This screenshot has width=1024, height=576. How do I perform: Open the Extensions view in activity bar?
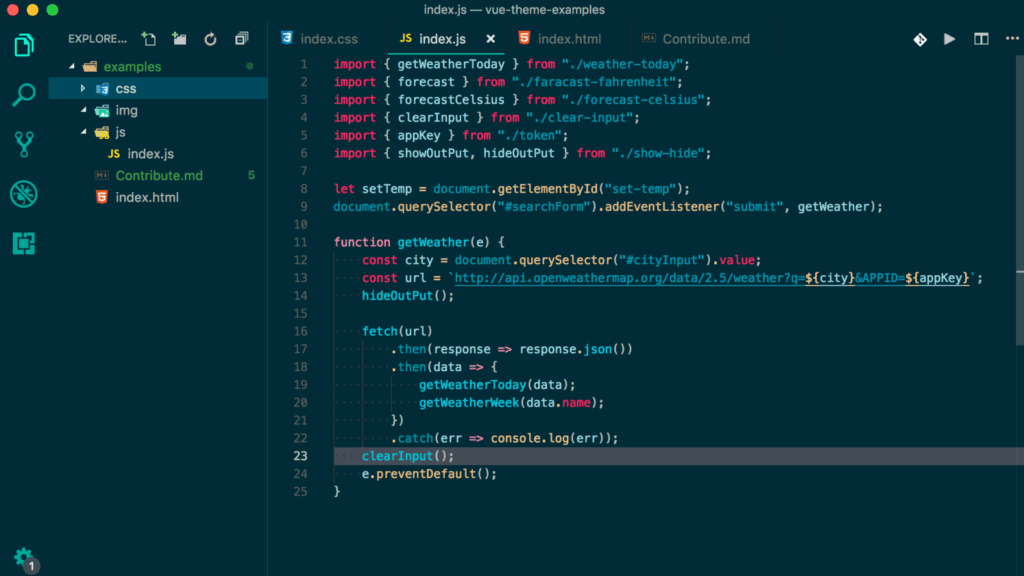tap(24, 242)
